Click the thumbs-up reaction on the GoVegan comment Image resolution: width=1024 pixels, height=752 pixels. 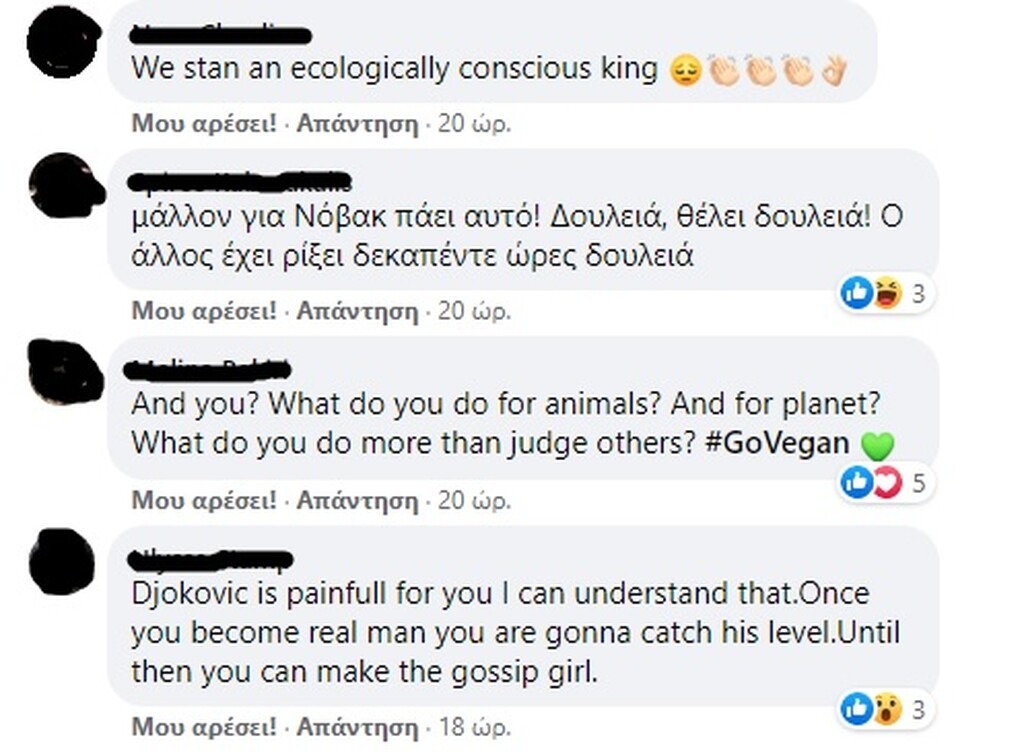pyautogui.click(x=857, y=483)
